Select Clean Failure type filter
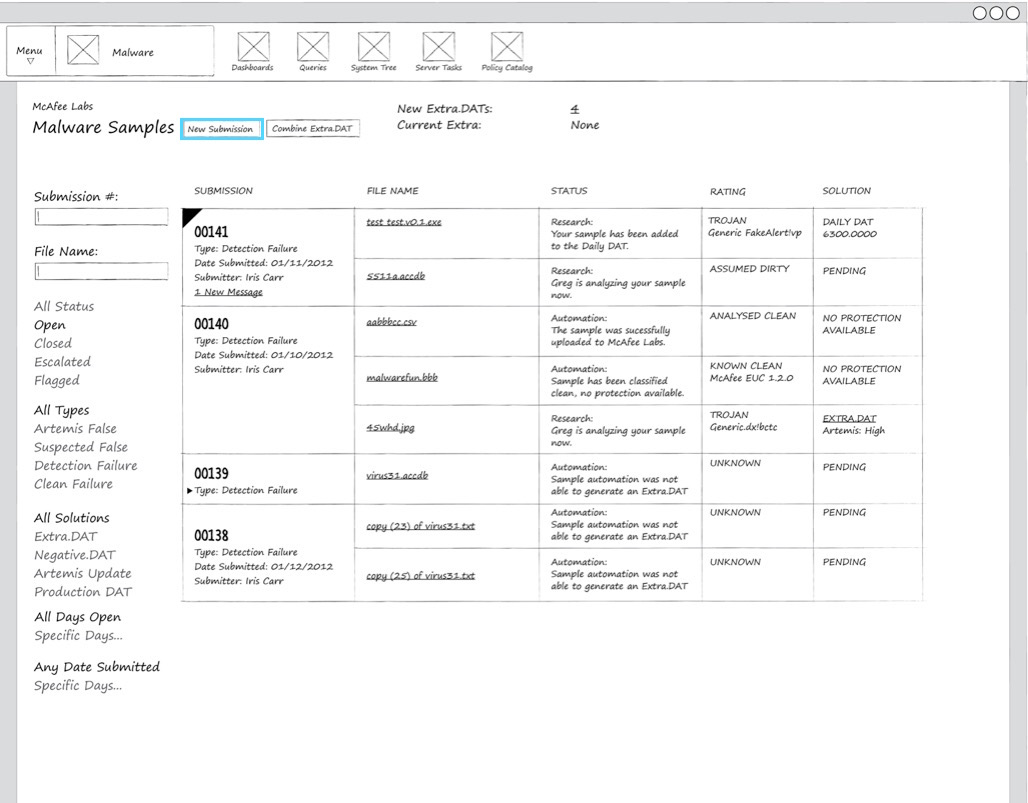Viewport: 1028px width, 803px height. coord(73,484)
